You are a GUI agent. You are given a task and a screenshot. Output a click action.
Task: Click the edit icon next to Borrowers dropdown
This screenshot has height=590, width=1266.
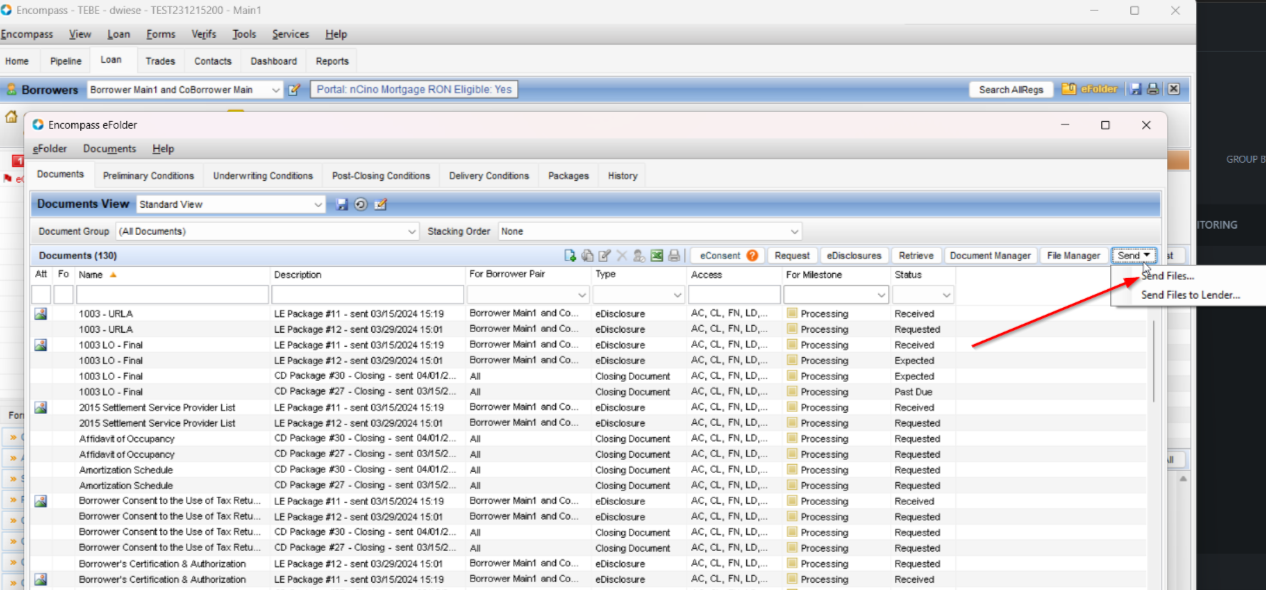pyautogui.click(x=294, y=89)
